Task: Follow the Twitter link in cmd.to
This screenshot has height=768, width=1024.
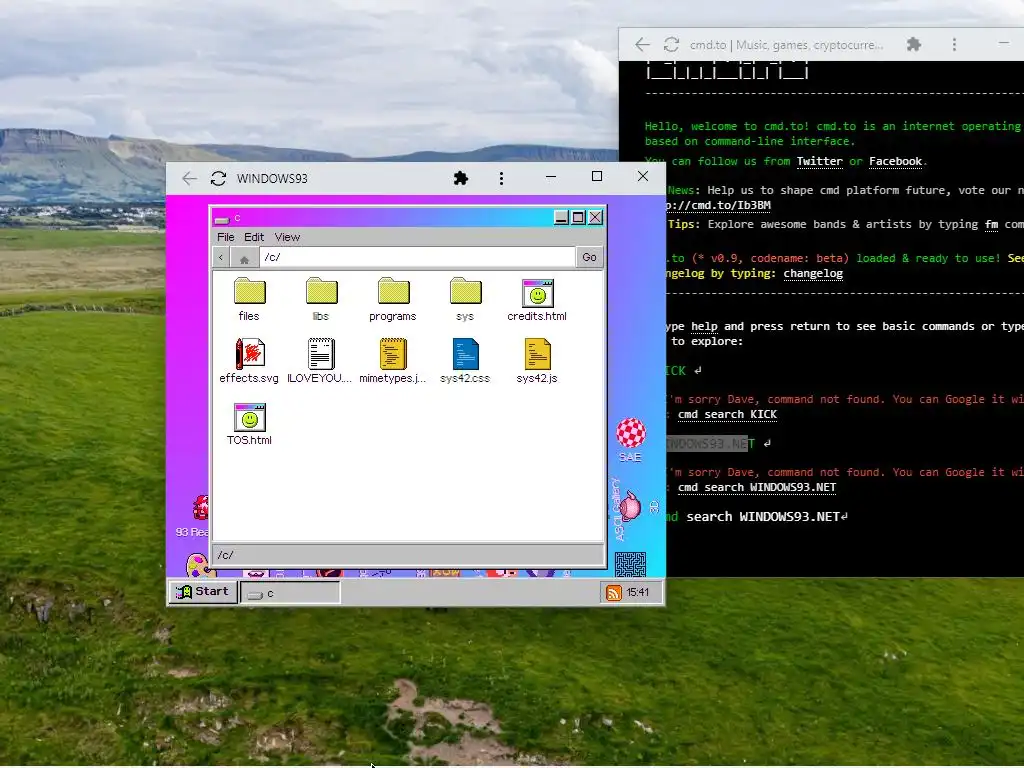Action: 819,161
